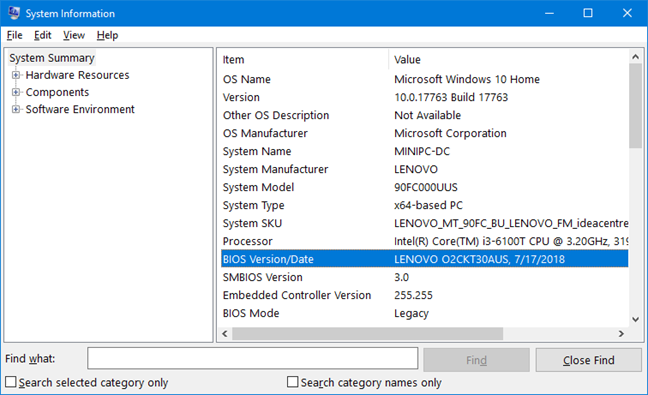Click the value LENOVO O2CKT30AUS, 7/17/2018

click(x=479, y=259)
